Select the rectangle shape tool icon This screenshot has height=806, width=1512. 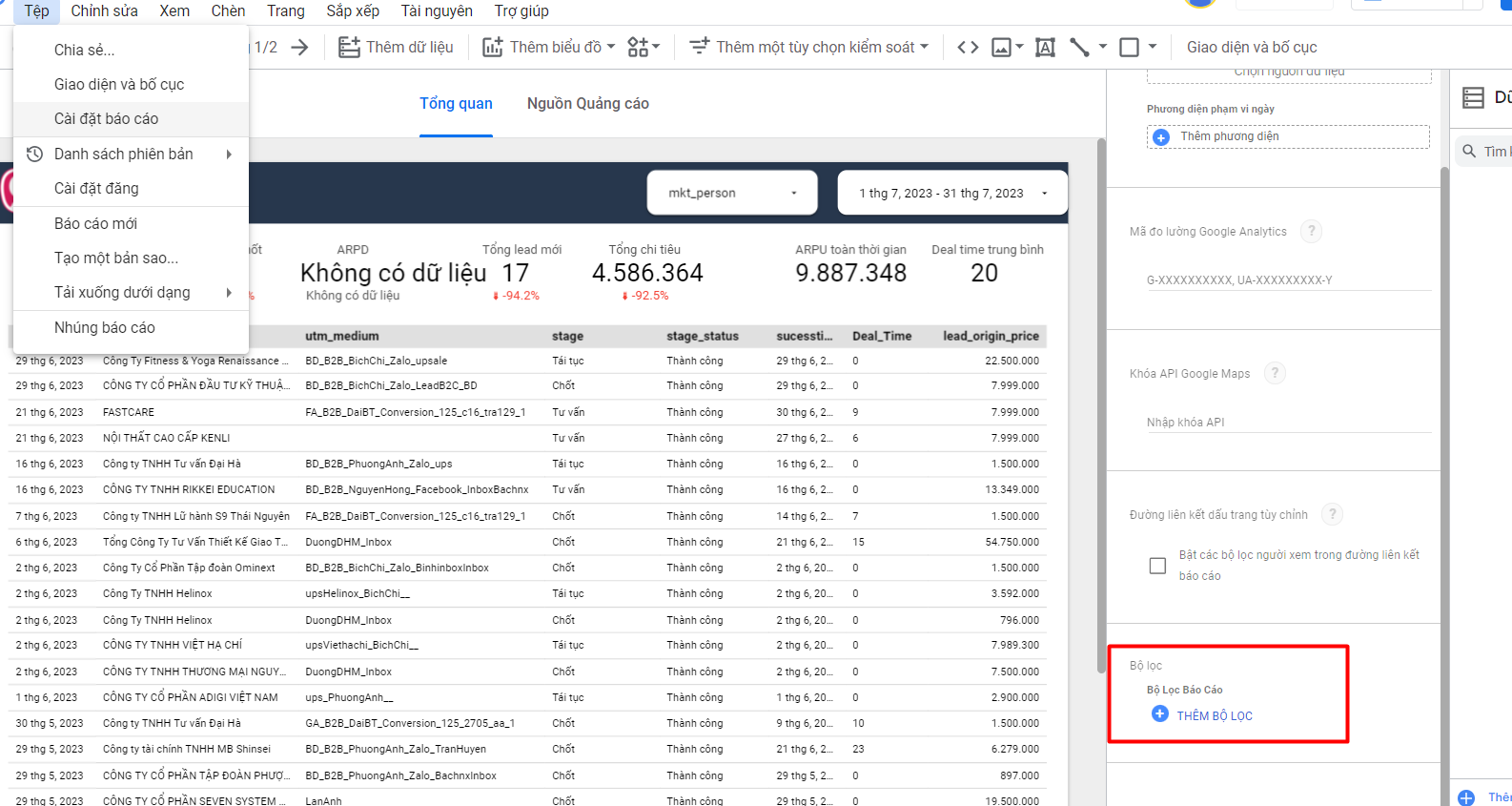coord(1129,47)
